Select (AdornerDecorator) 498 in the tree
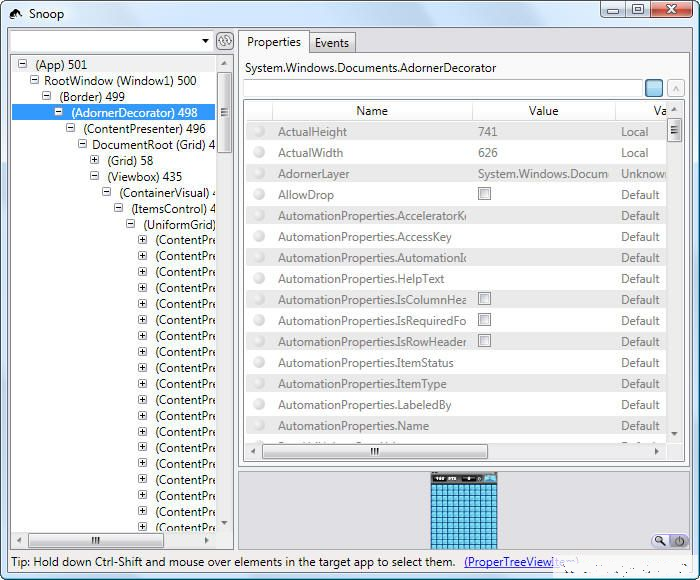 134,113
